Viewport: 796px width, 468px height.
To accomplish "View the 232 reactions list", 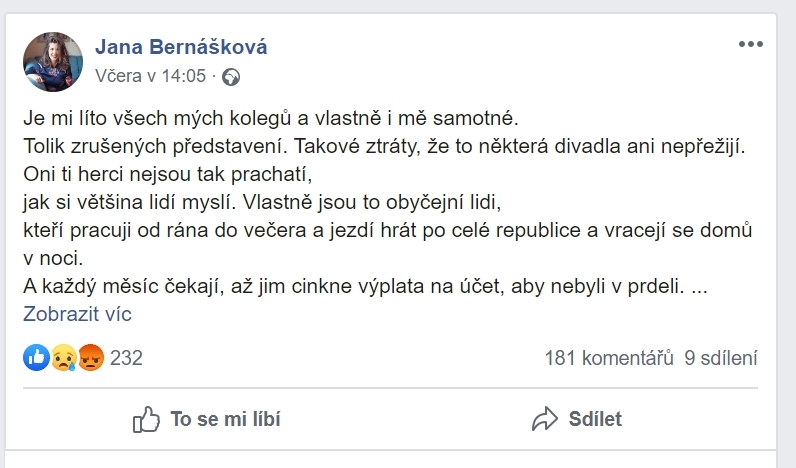I will click(x=126, y=358).
